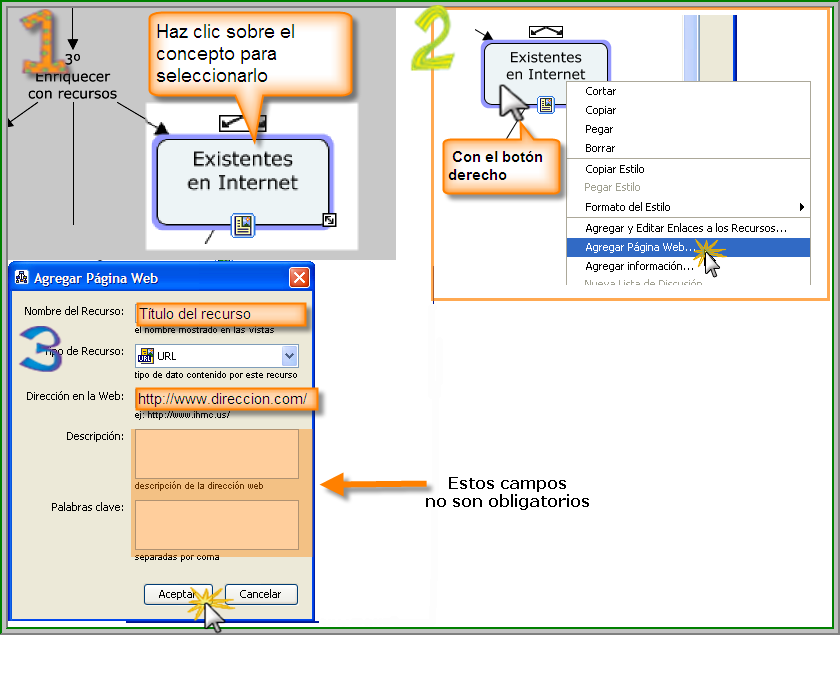Screen dimensions: 840x674
Task: Expand the Formato del Estilo submenu
Action: point(802,207)
